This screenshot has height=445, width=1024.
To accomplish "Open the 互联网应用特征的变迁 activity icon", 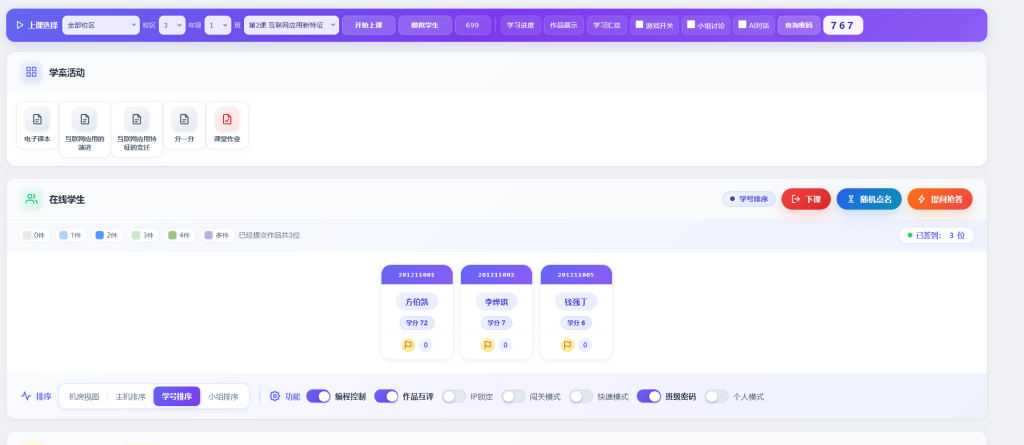I will click(136, 119).
